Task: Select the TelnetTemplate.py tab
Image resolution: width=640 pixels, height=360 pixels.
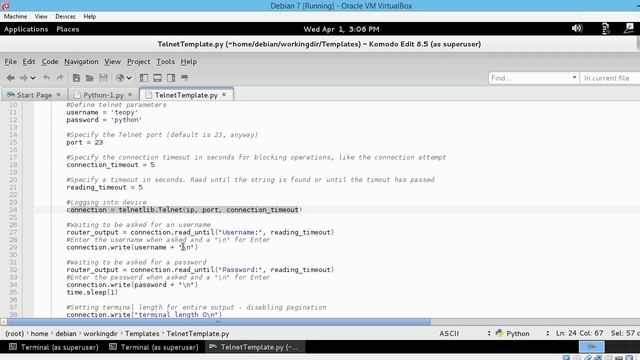Action: coord(186,95)
